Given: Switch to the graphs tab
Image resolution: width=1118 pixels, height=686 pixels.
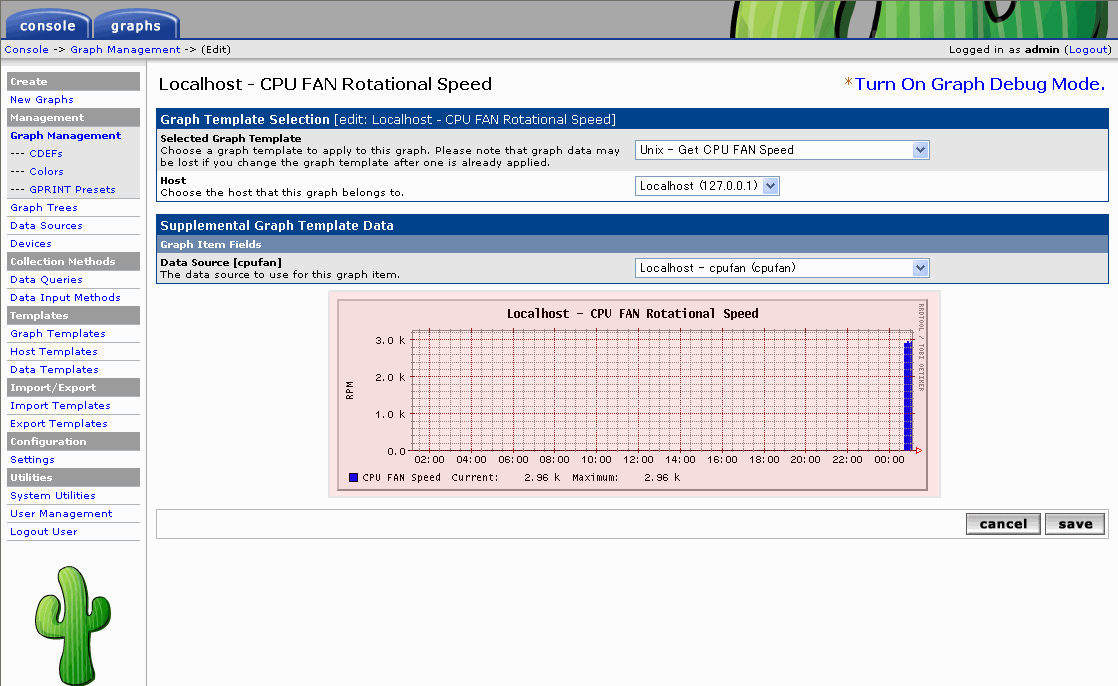Looking at the screenshot, I should pyautogui.click(x=136, y=25).
